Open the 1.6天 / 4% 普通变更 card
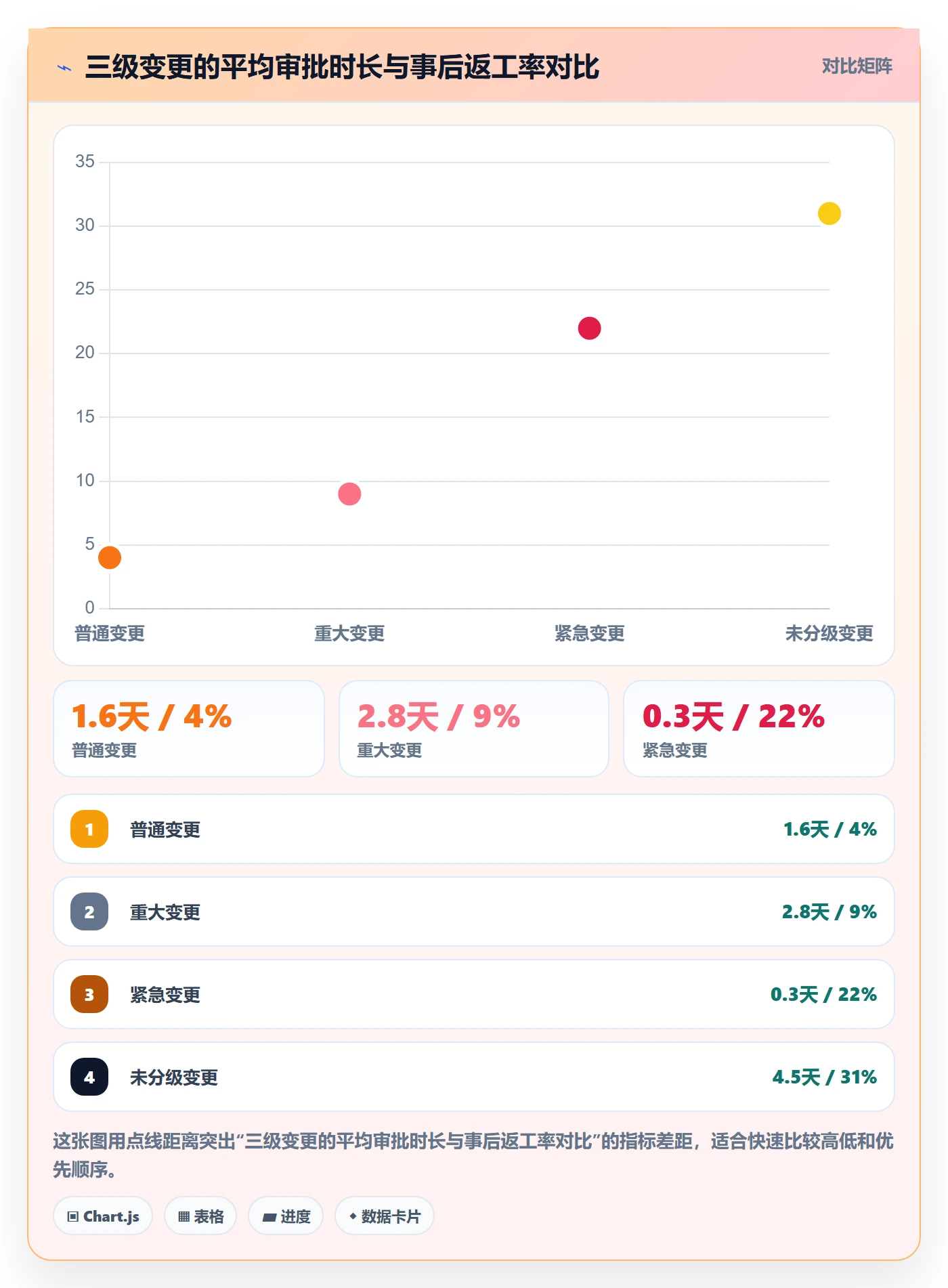 click(189, 729)
